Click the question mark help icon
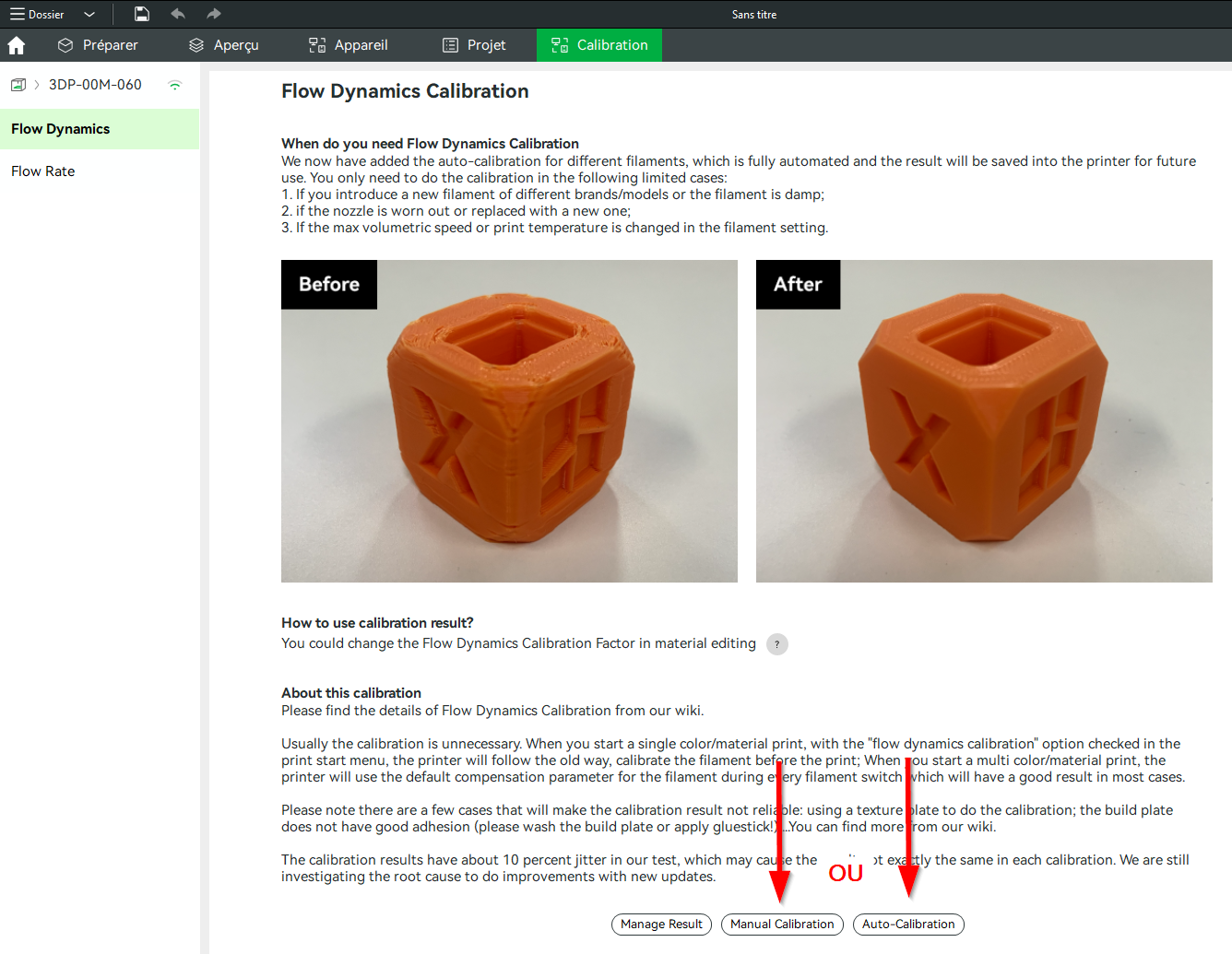 pos(777,644)
